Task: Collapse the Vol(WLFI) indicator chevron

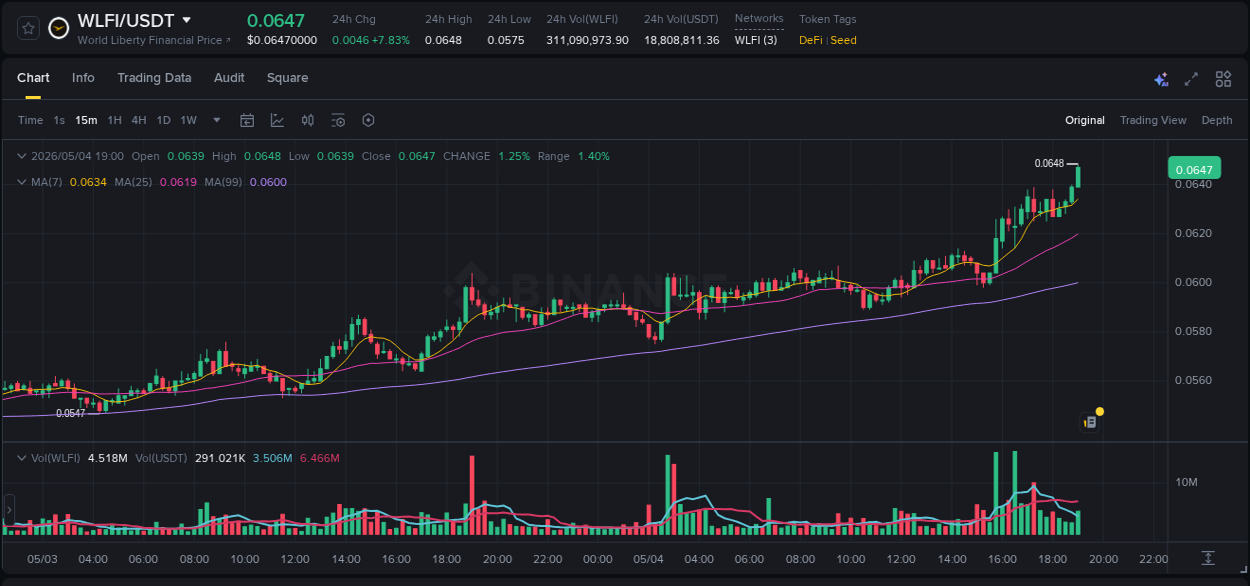Action: [x=22, y=458]
